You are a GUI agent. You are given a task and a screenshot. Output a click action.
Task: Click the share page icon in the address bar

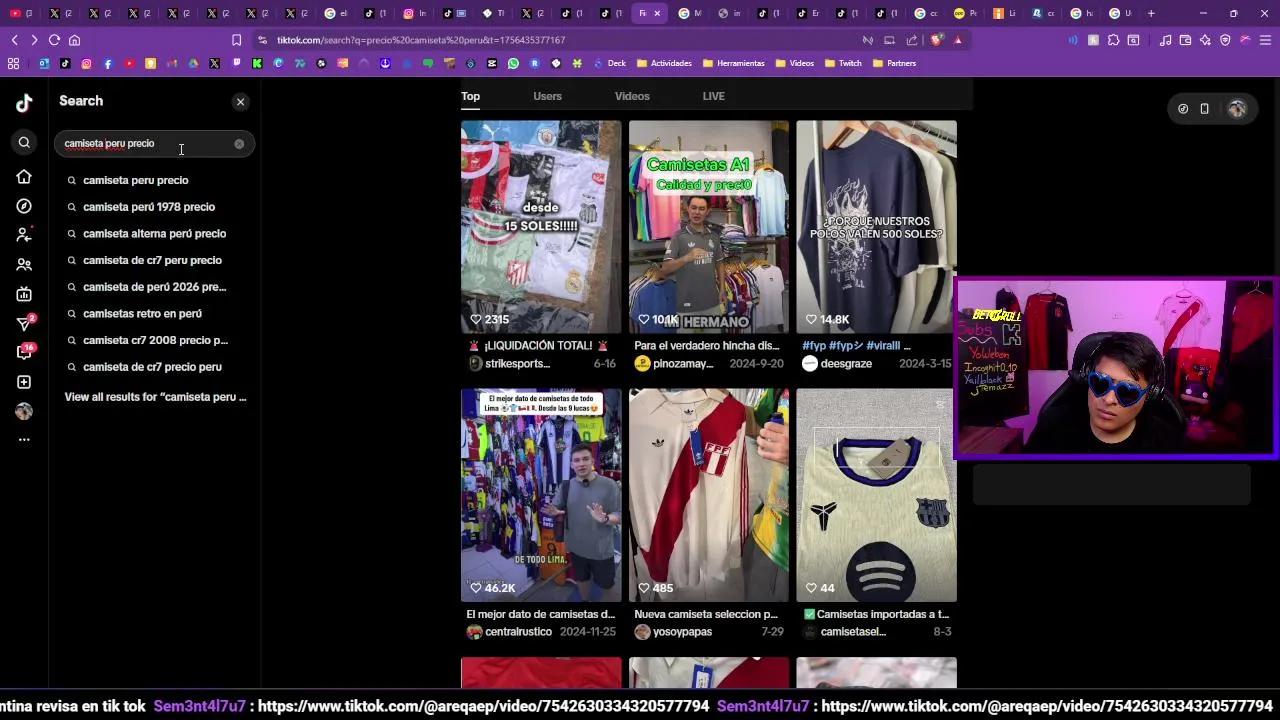tap(912, 40)
